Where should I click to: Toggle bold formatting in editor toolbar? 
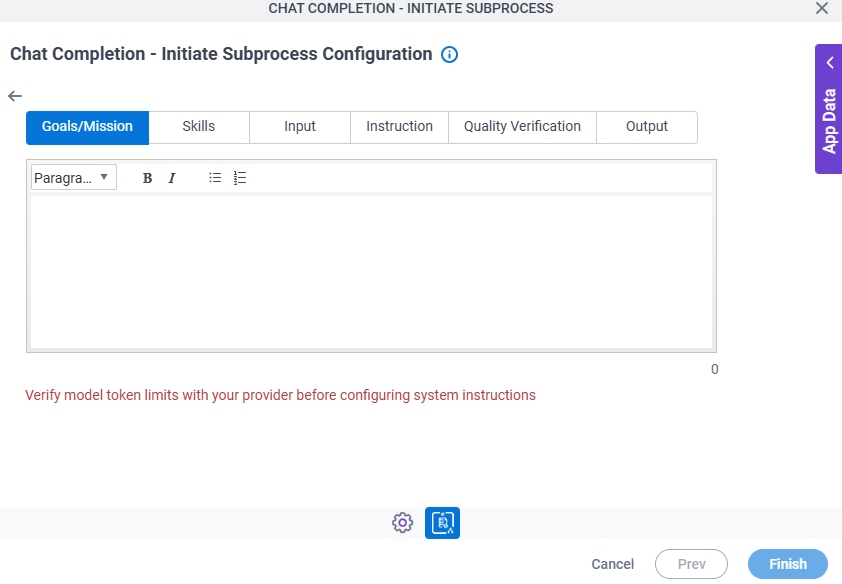click(147, 178)
